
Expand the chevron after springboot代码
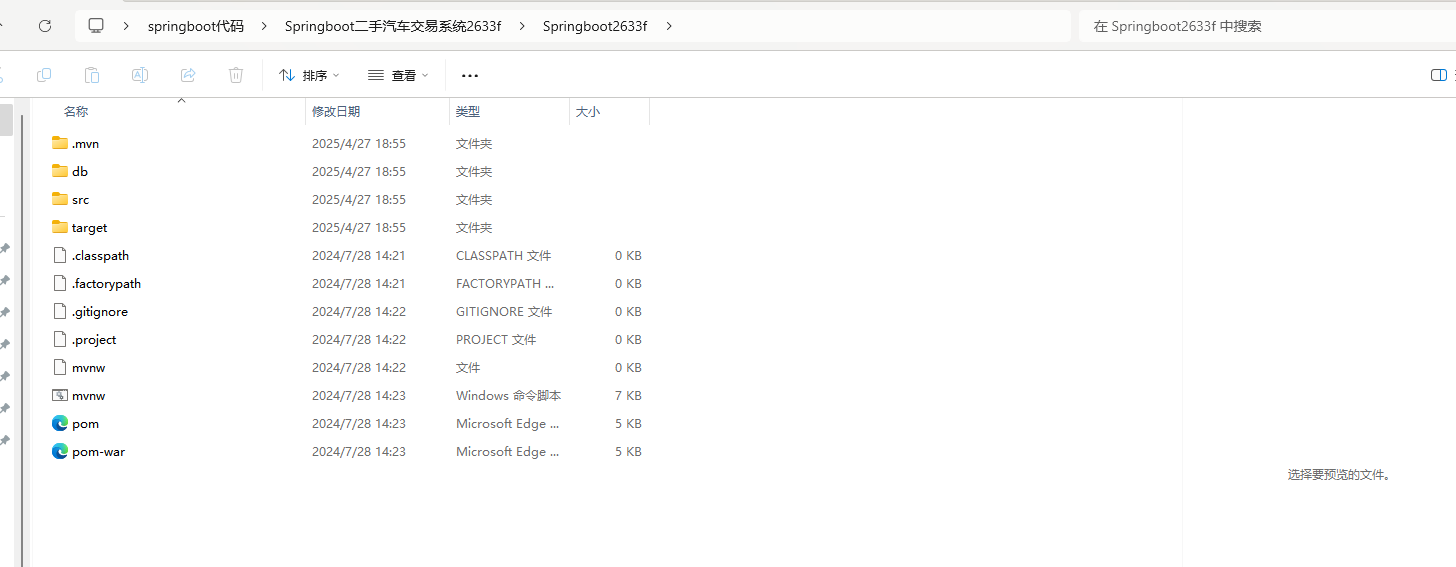(x=264, y=26)
